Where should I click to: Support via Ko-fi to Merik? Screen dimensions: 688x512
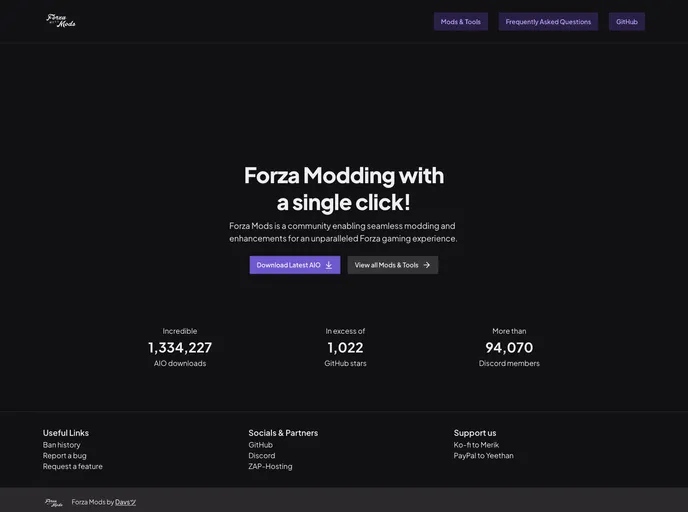476,445
